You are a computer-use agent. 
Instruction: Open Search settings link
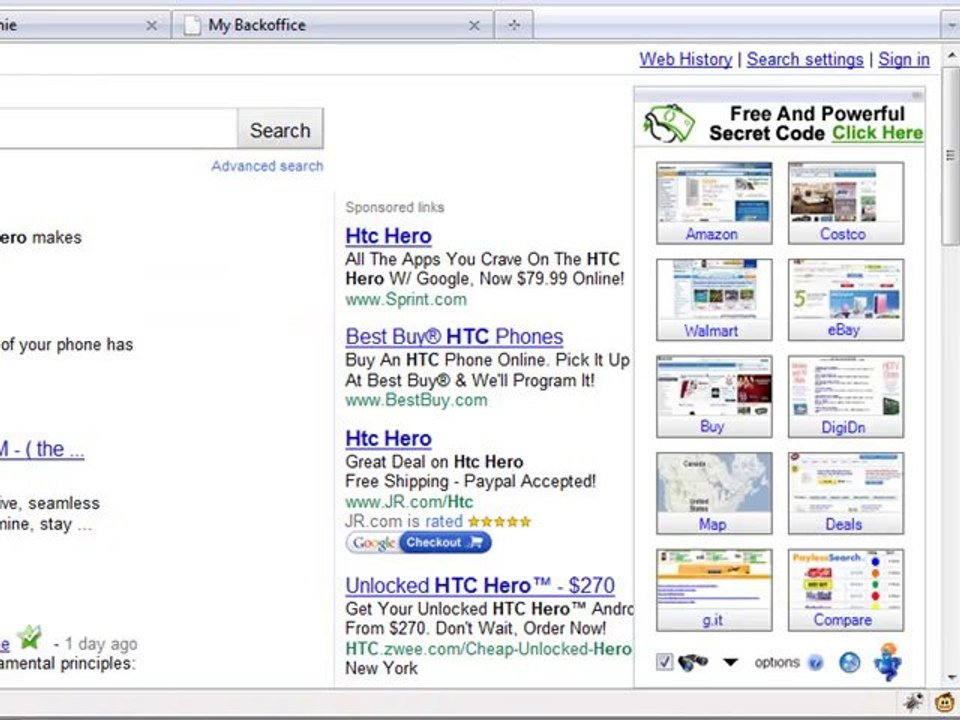pos(805,59)
